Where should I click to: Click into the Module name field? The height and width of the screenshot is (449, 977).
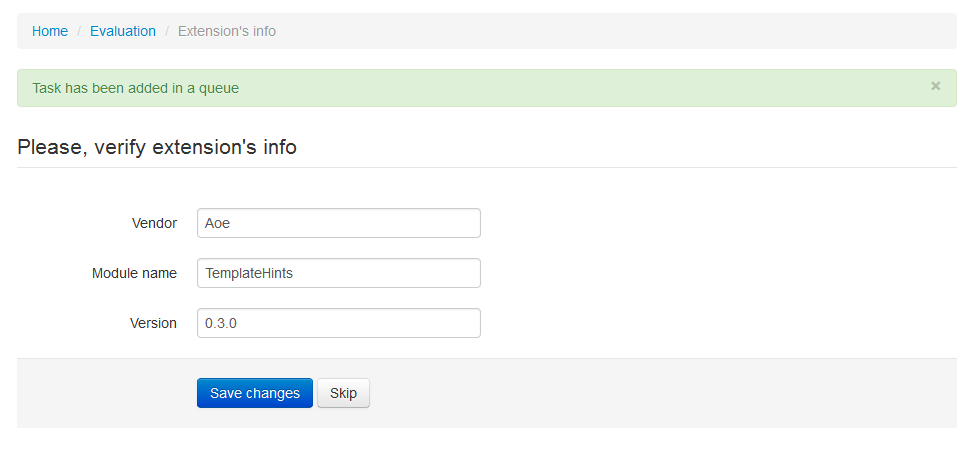[x=339, y=273]
